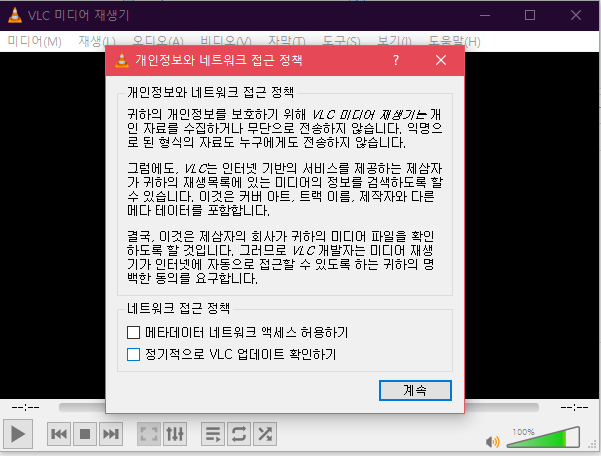Show the playlist icon
This screenshot has height=456, width=601.
[x=213, y=434]
